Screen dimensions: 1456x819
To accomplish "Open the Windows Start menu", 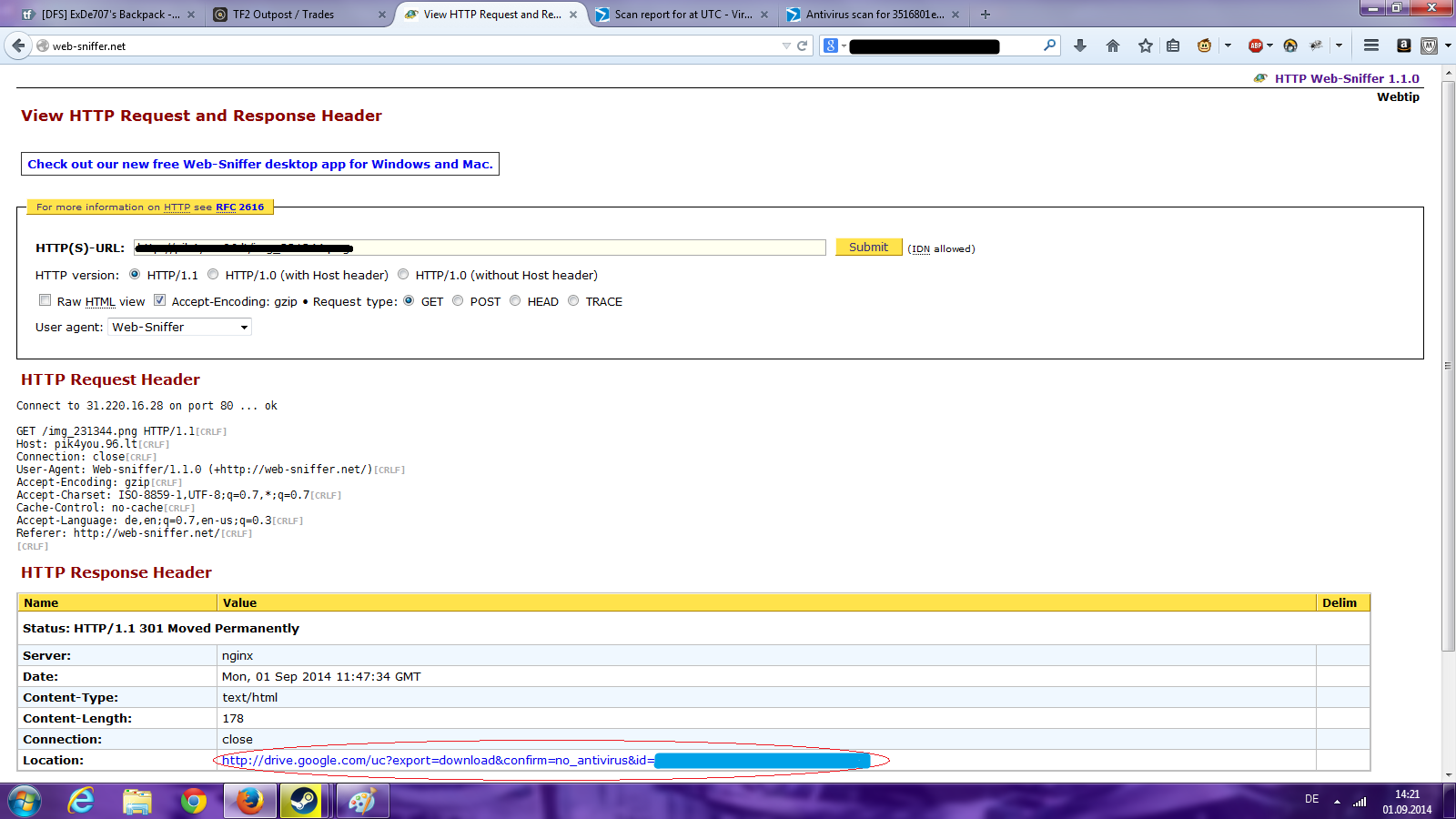I will pos(25,802).
